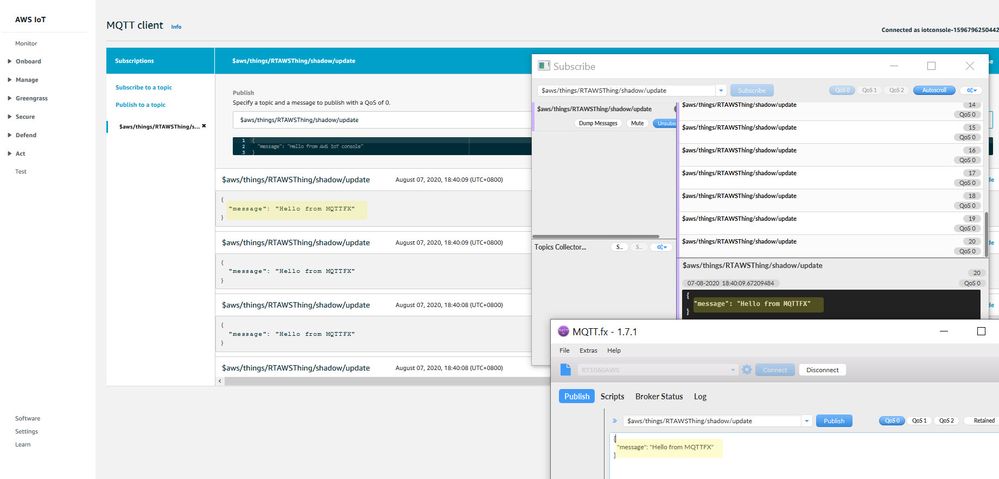Click the Disconnect button in MQTT.fx

[823, 369]
